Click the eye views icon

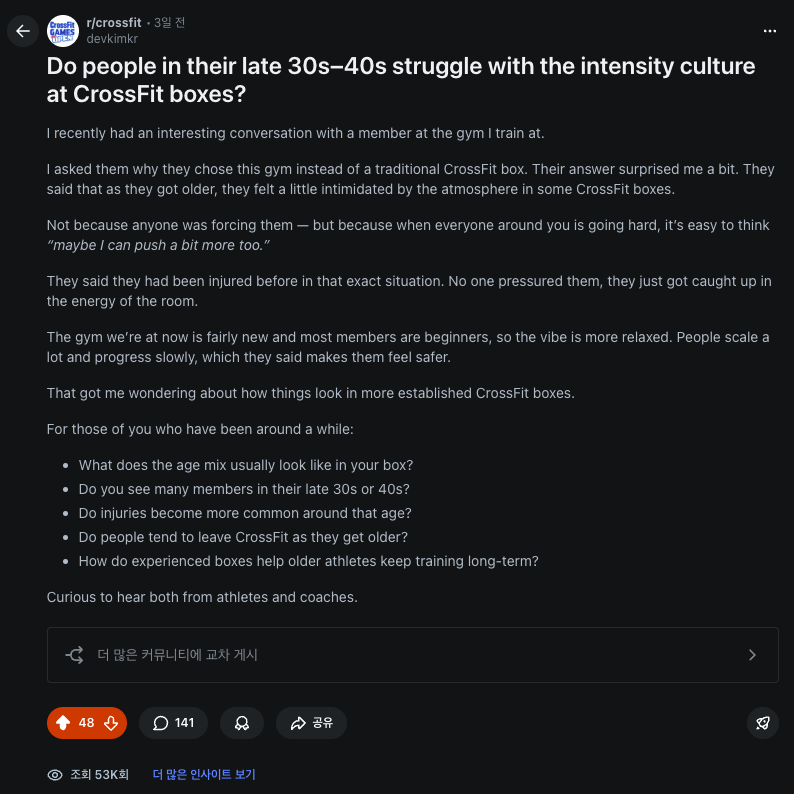(55, 775)
